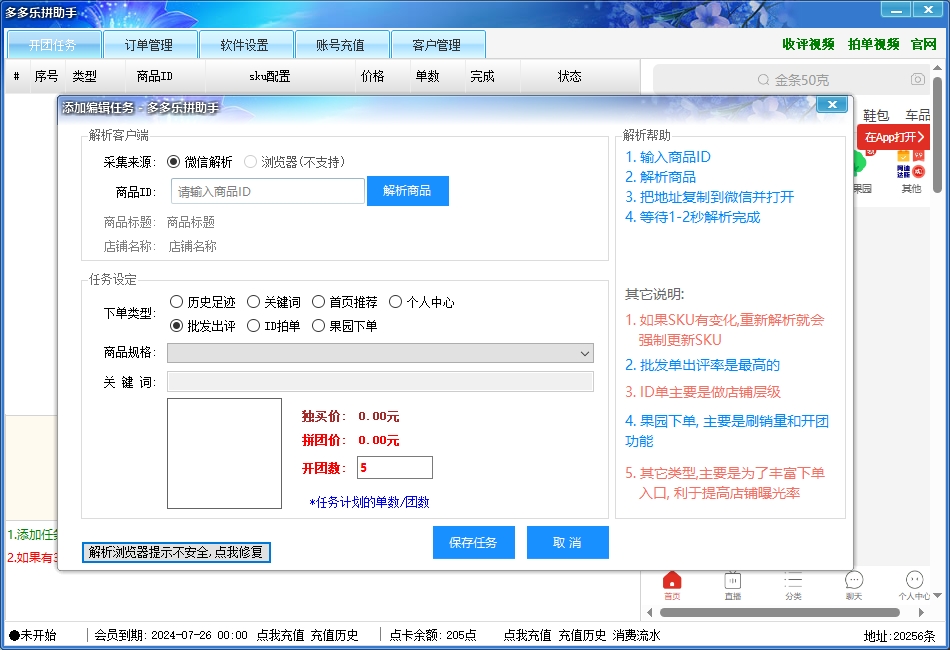This screenshot has height=650, width=950.
Task: Click the 价格 column header
Action: tap(373, 76)
